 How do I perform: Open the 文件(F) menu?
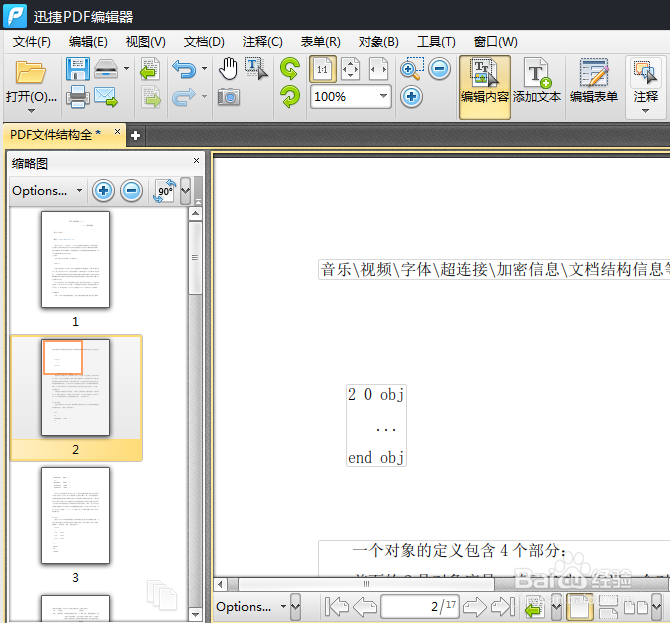(32, 42)
